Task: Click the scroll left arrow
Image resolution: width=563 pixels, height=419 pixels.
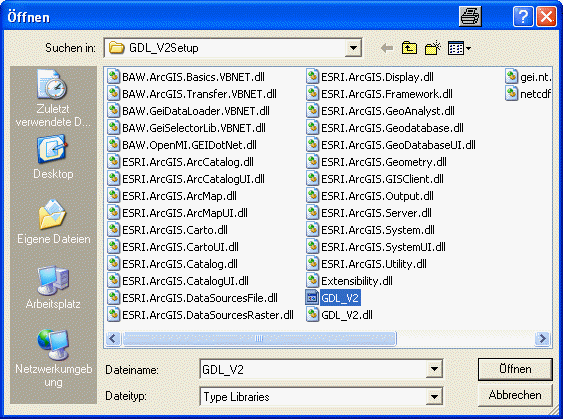Action: (x=113, y=338)
